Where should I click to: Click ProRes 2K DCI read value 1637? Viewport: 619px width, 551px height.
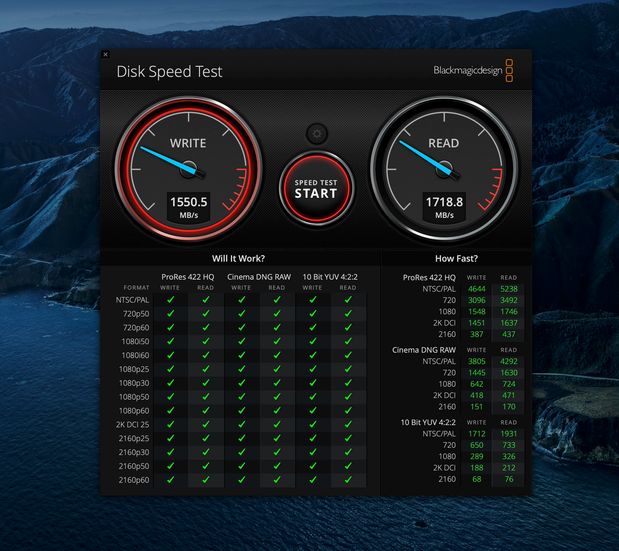[509, 323]
